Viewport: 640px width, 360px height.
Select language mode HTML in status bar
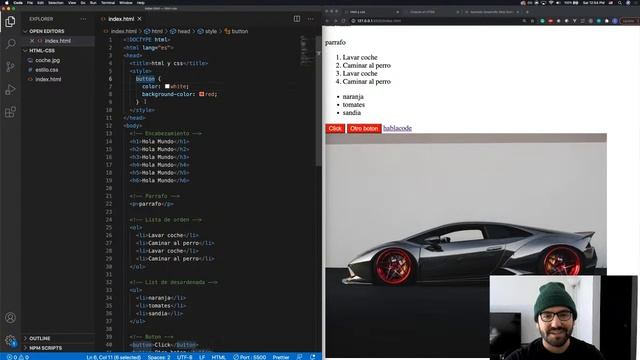point(218,357)
